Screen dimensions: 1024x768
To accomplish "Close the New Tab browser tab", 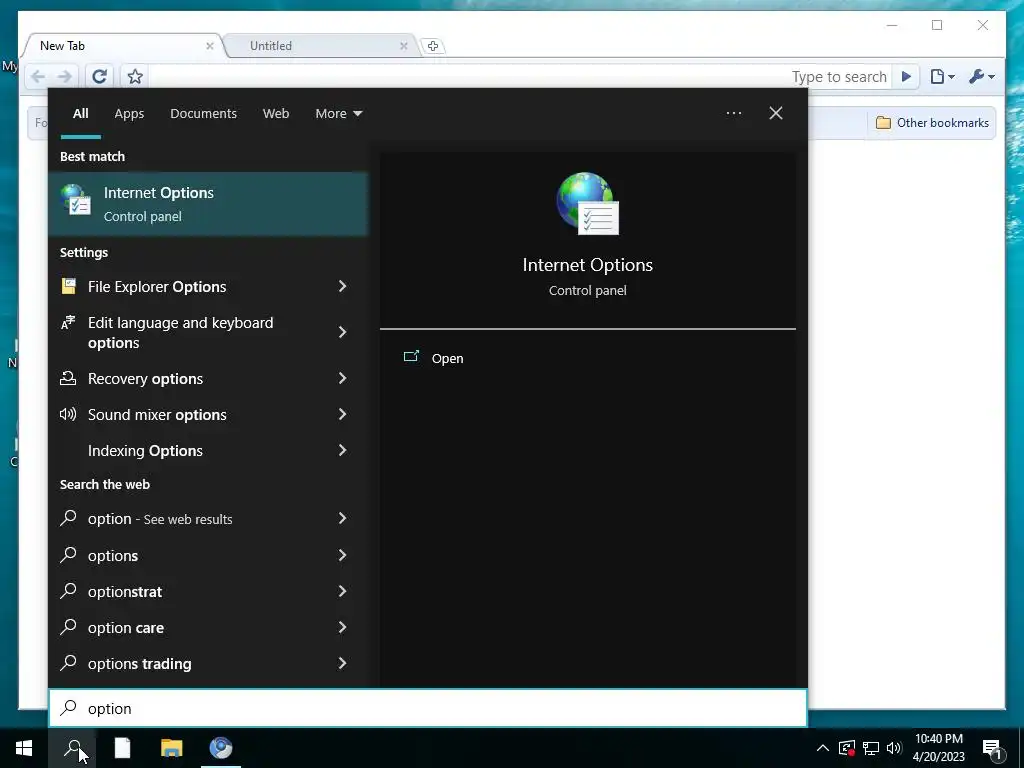I will pos(210,46).
